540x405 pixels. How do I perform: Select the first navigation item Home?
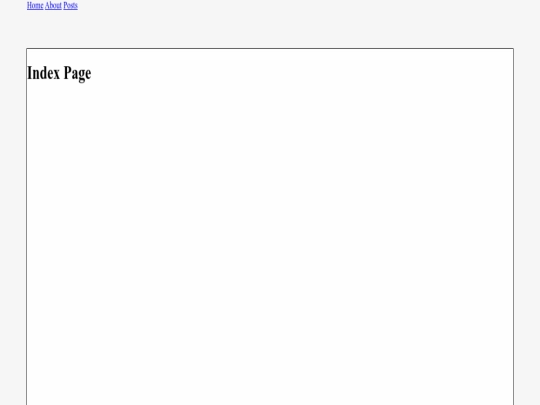tap(35, 6)
